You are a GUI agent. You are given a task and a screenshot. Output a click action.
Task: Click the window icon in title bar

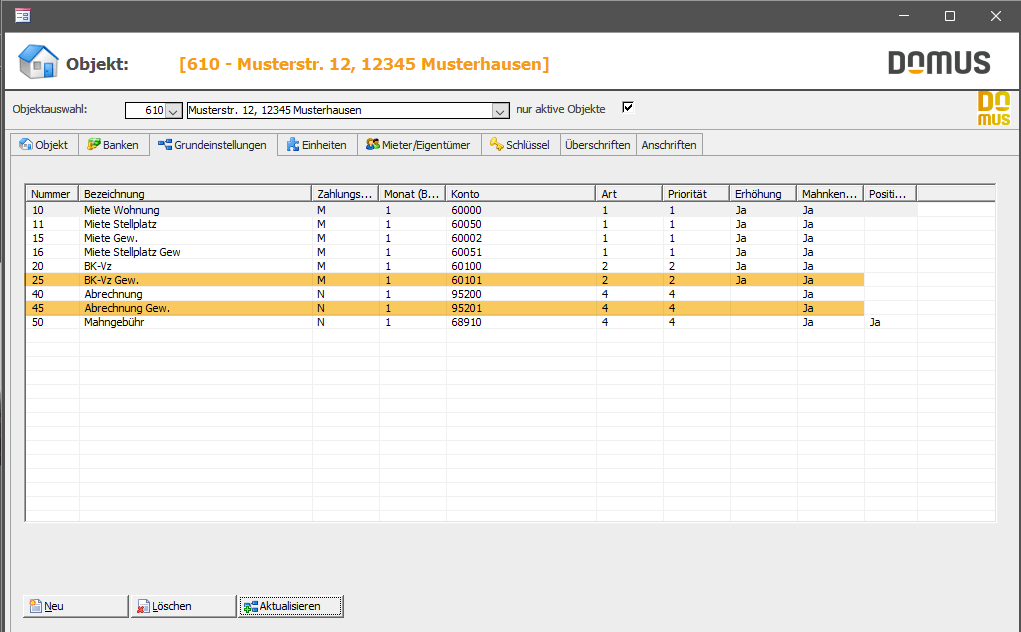[x=23, y=16]
